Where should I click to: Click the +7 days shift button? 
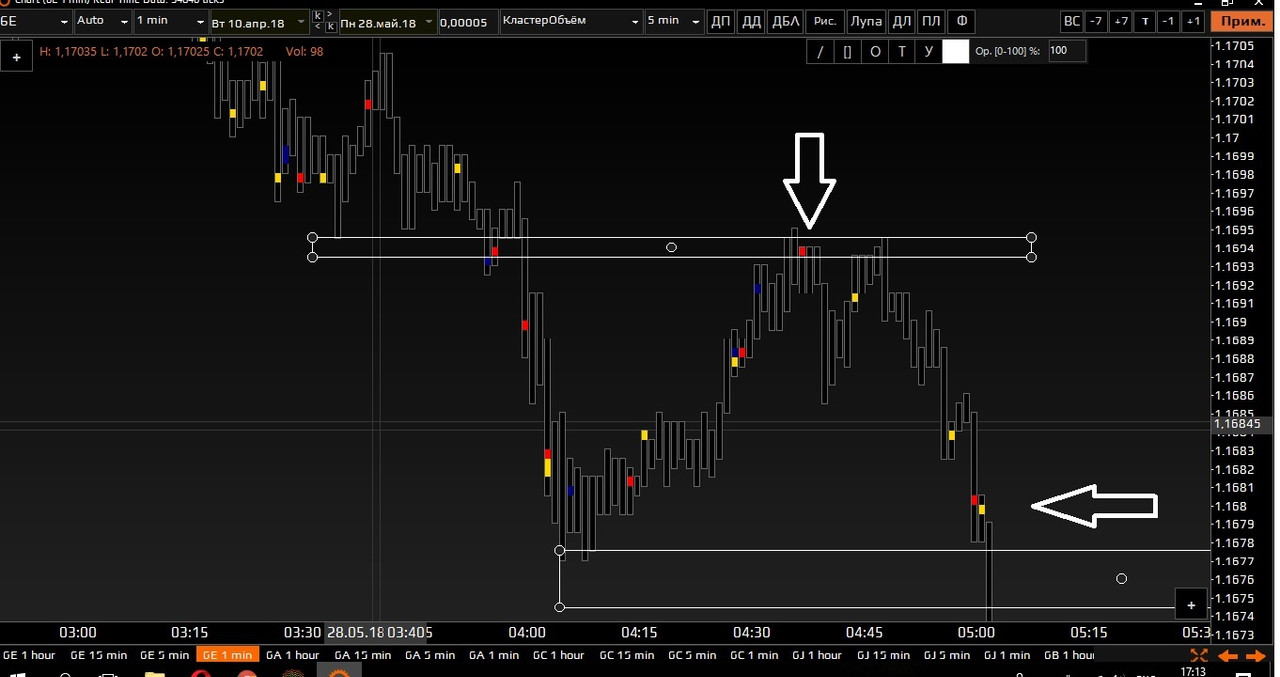click(1120, 21)
